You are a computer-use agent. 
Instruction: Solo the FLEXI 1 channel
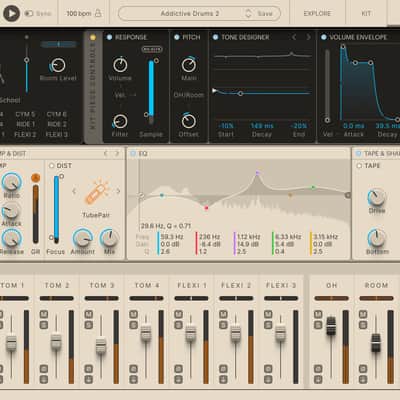pyautogui.click(x=178, y=325)
